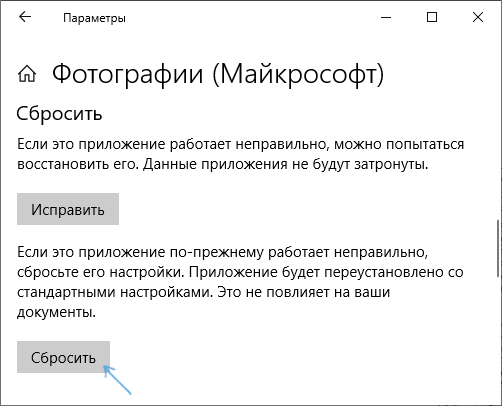Image resolution: width=502 pixels, height=406 pixels.
Task: Click the Сбросить reset button
Action: point(63,357)
